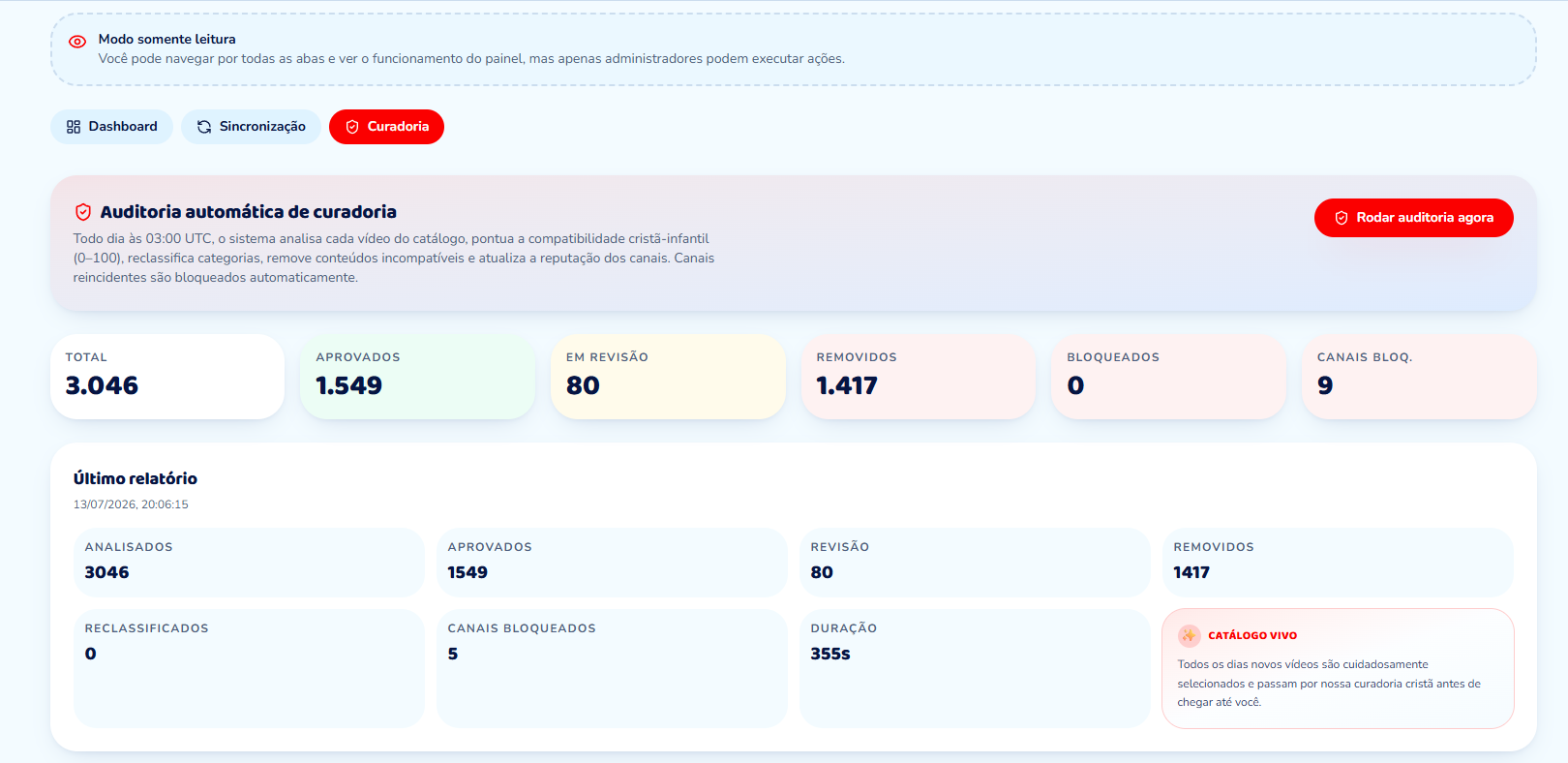Click the Catálogo Vivo label
1568x763 pixels.
pyautogui.click(x=1252, y=635)
